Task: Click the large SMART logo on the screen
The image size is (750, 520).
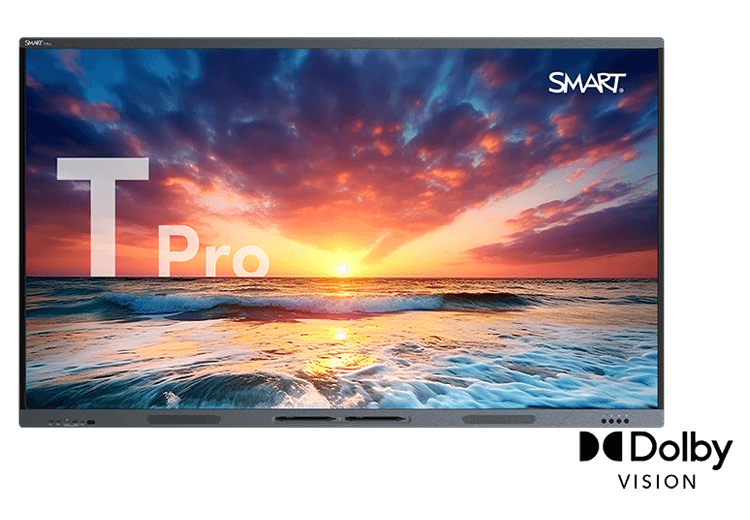Action: tap(586, 83)
